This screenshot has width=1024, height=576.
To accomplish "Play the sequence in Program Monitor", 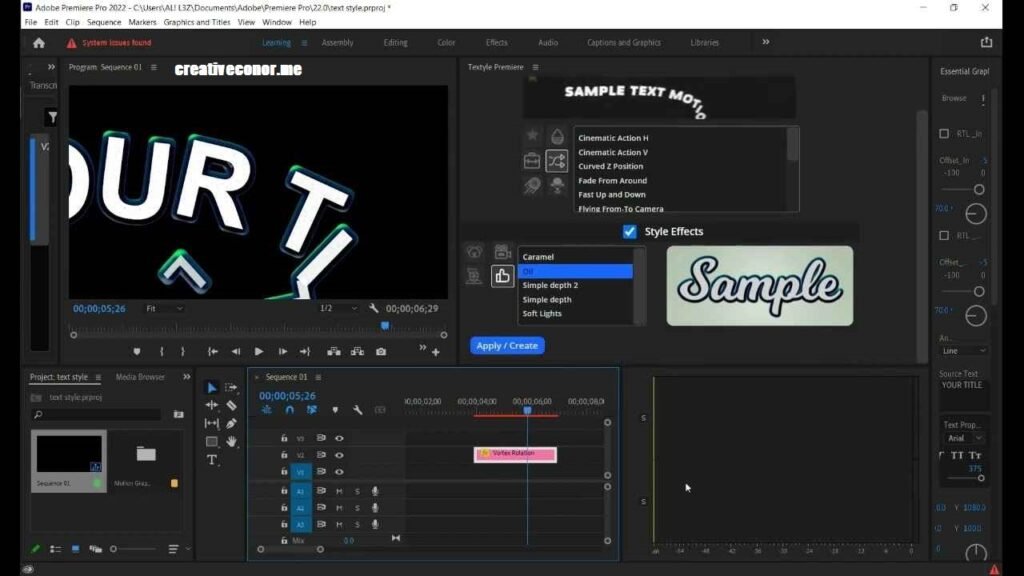I will click(x=259, y=351).
